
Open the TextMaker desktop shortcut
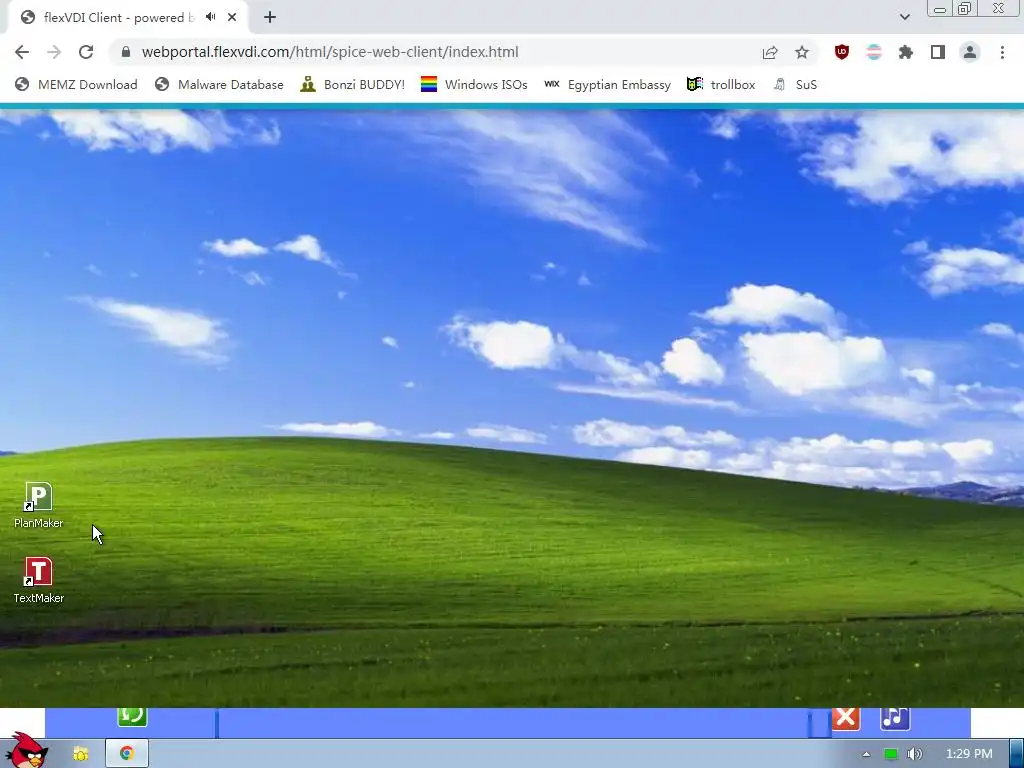(x=39, y=580)
